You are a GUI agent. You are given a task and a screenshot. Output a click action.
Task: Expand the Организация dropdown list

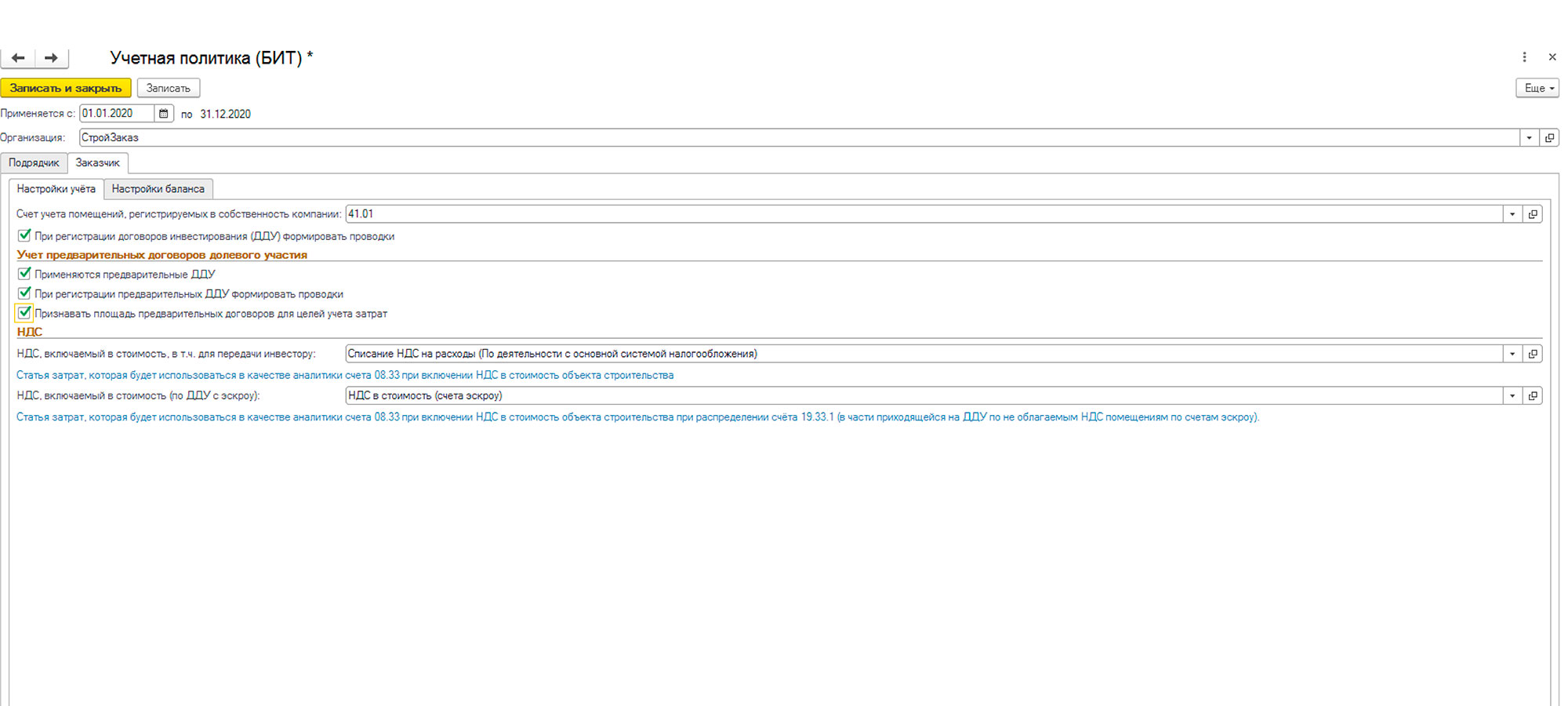point(1529,138)
